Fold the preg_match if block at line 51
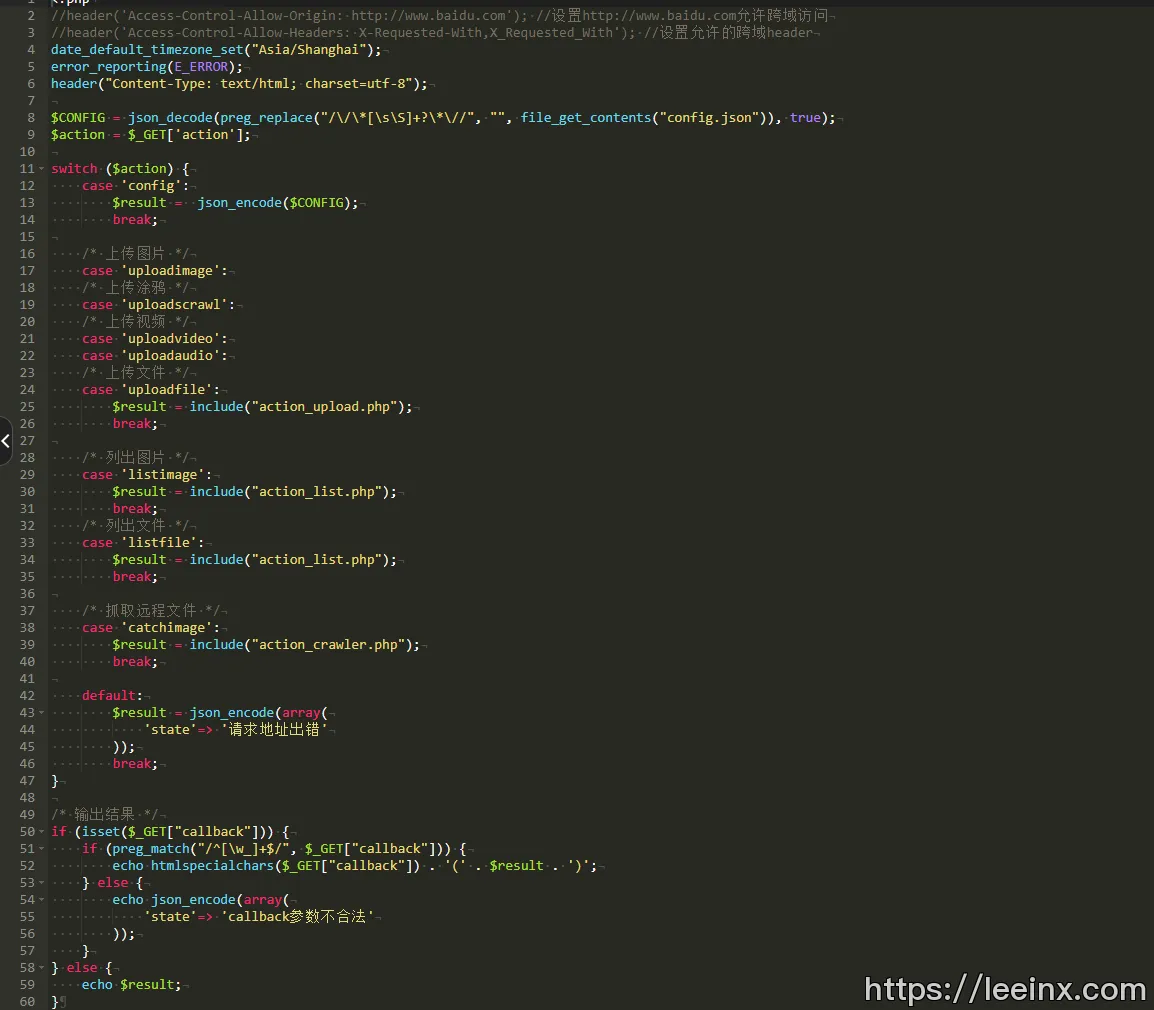This screenshot has height=1010, width=1154. [41, 849]
